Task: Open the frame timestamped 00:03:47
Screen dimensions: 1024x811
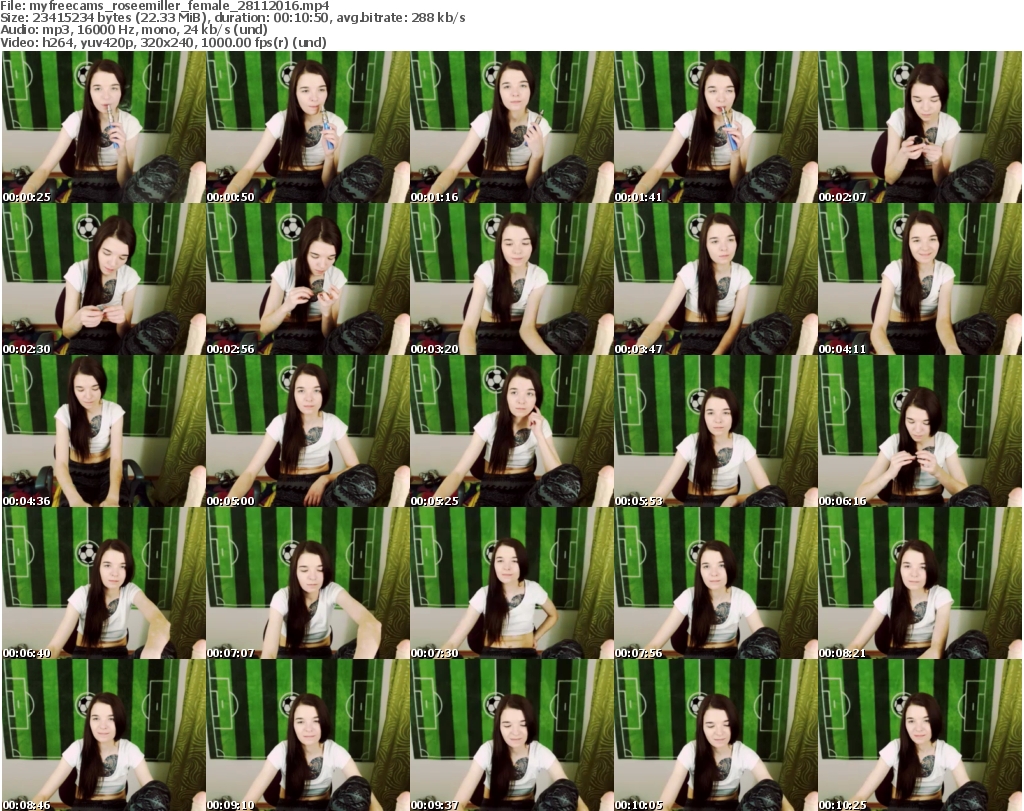Action: pos(716,279)
